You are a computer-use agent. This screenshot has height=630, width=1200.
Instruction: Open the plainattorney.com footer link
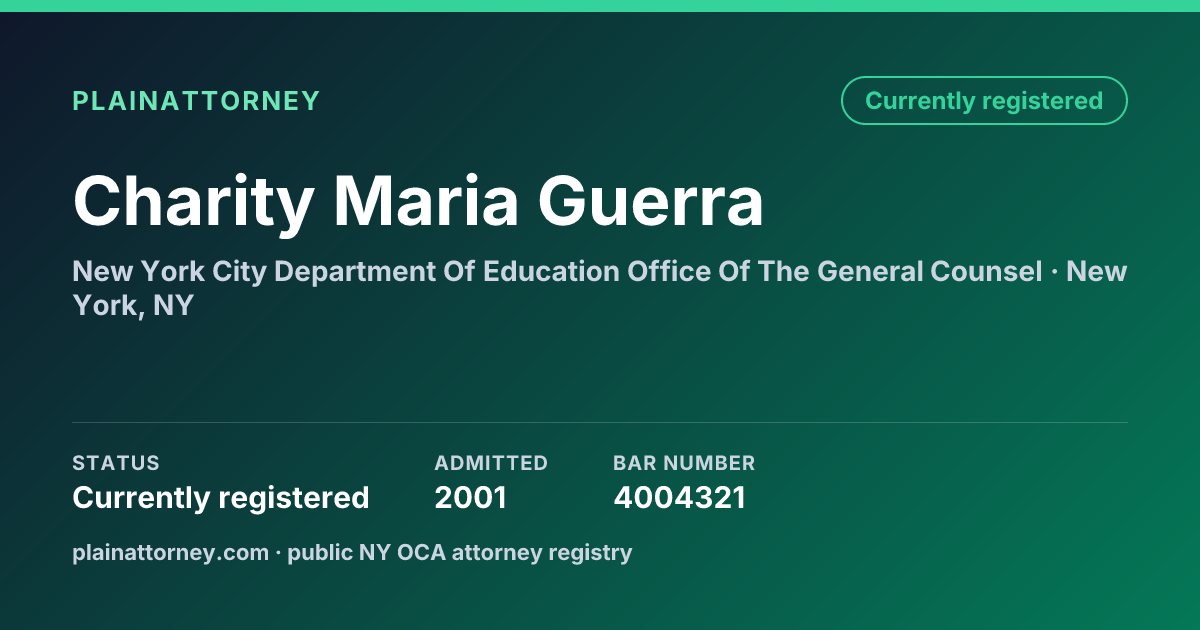[x=170, y=552]
